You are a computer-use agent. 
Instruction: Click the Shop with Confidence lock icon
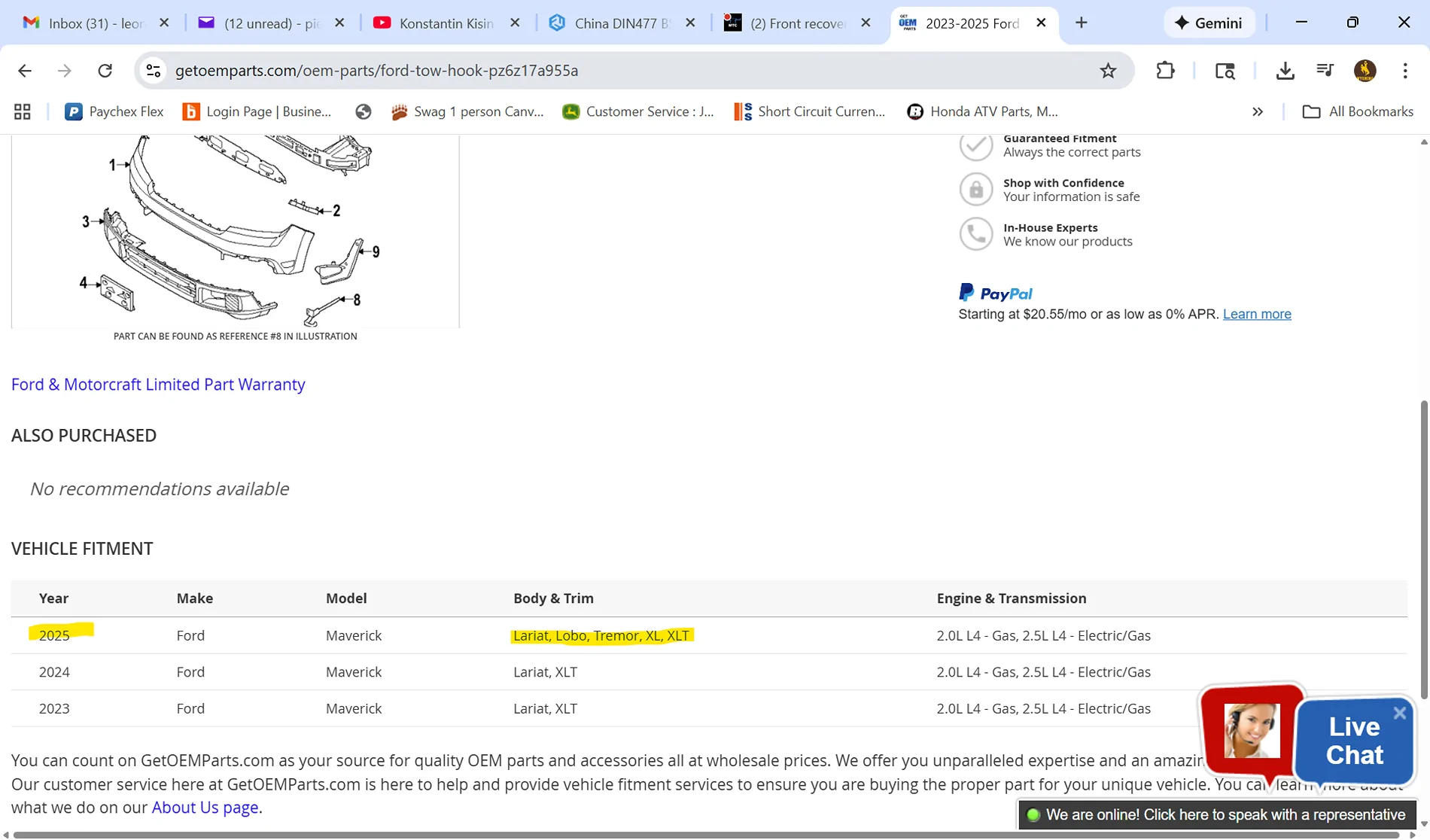point(976,190)
